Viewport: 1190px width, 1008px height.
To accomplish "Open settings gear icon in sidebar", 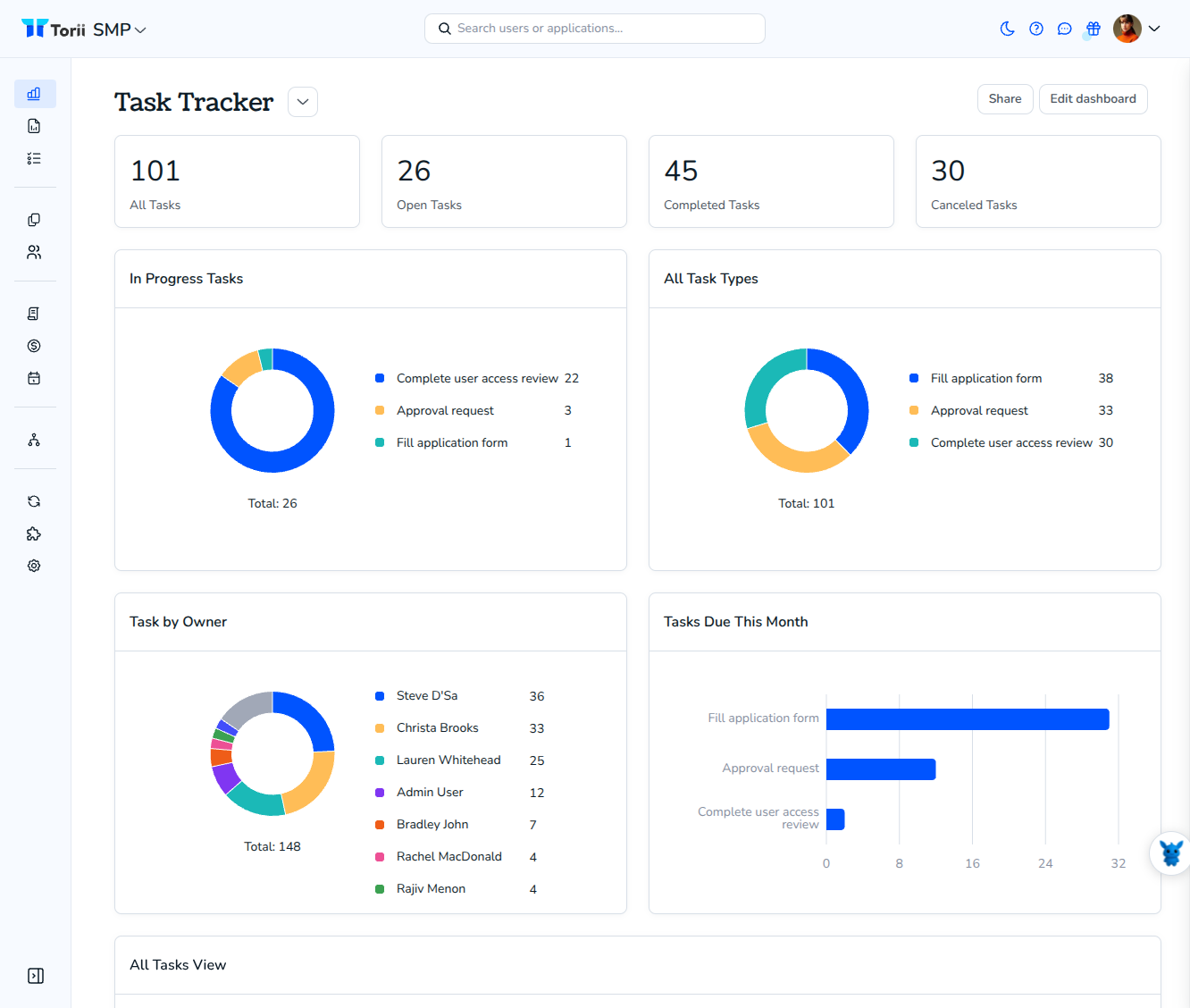I will (34, 566).
